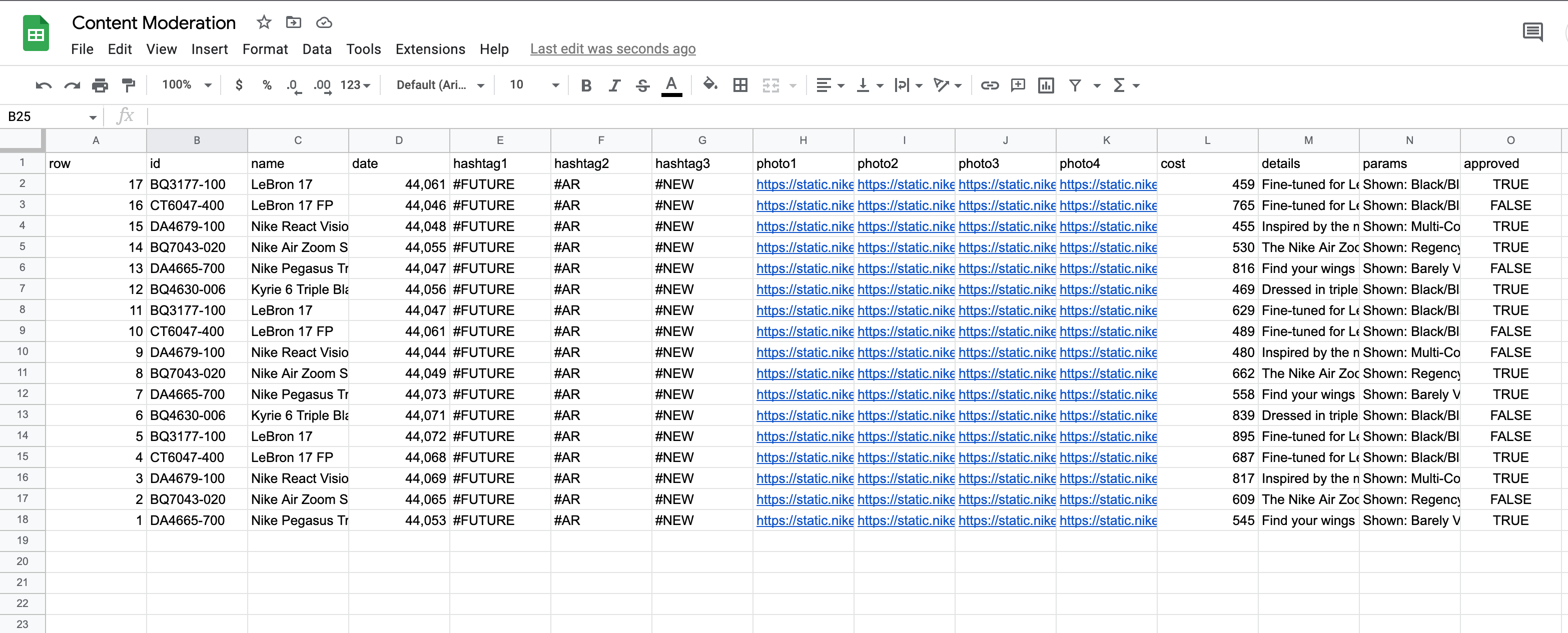Image resolution: width=1568 pixels, height=633 pixels.
Task: Click the Google Sheets home icon
Action: 36,33
